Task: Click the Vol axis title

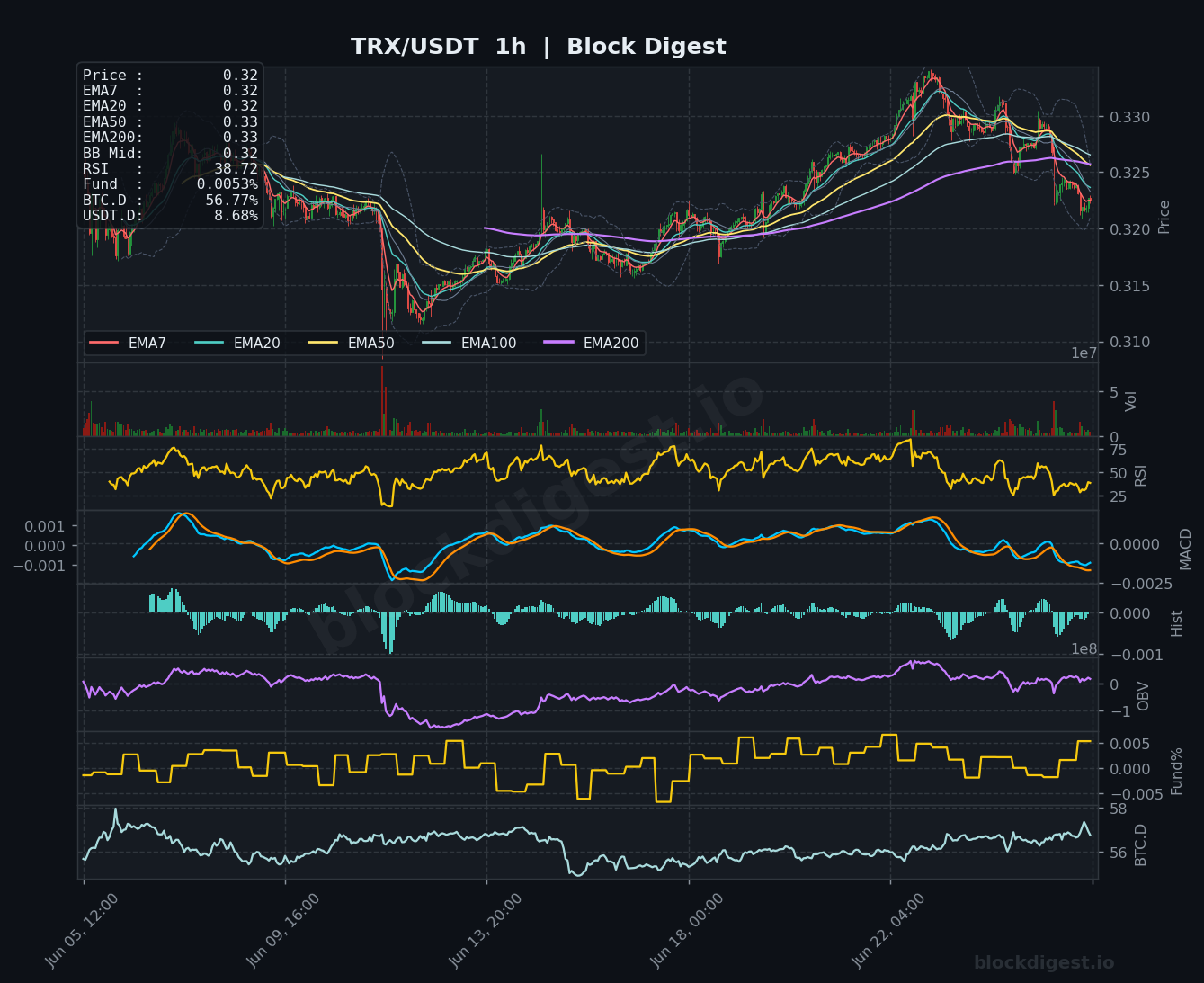Action: pyautogui.click(x=1132, y=401)
